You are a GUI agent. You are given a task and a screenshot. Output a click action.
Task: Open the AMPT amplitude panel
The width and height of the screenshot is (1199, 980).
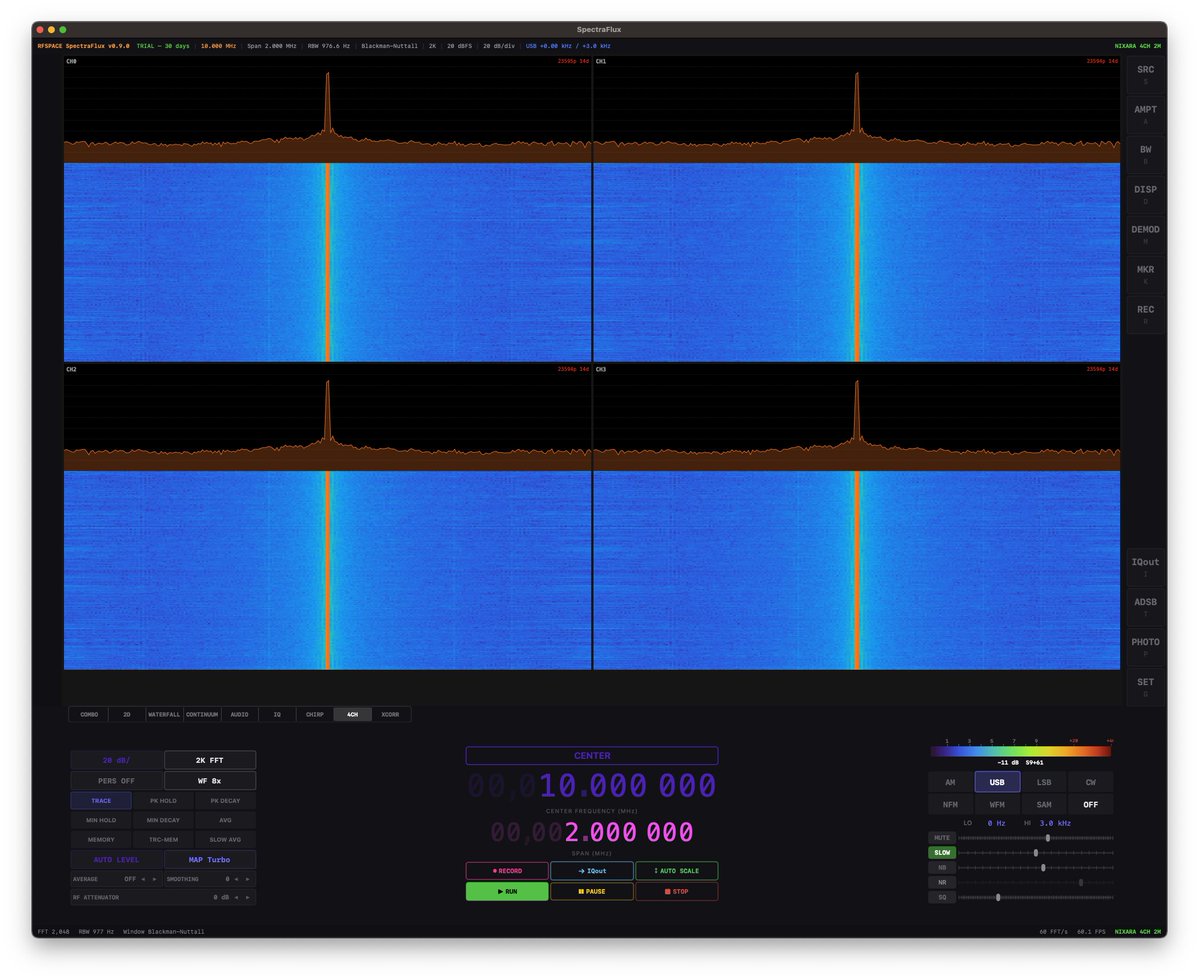coord(1145,115)
